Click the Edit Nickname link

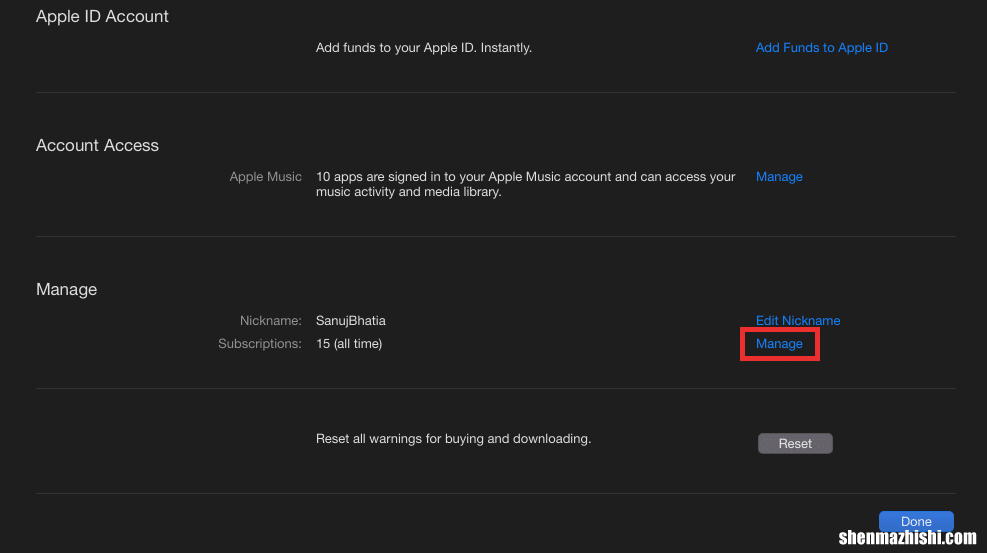pos(798,321)
